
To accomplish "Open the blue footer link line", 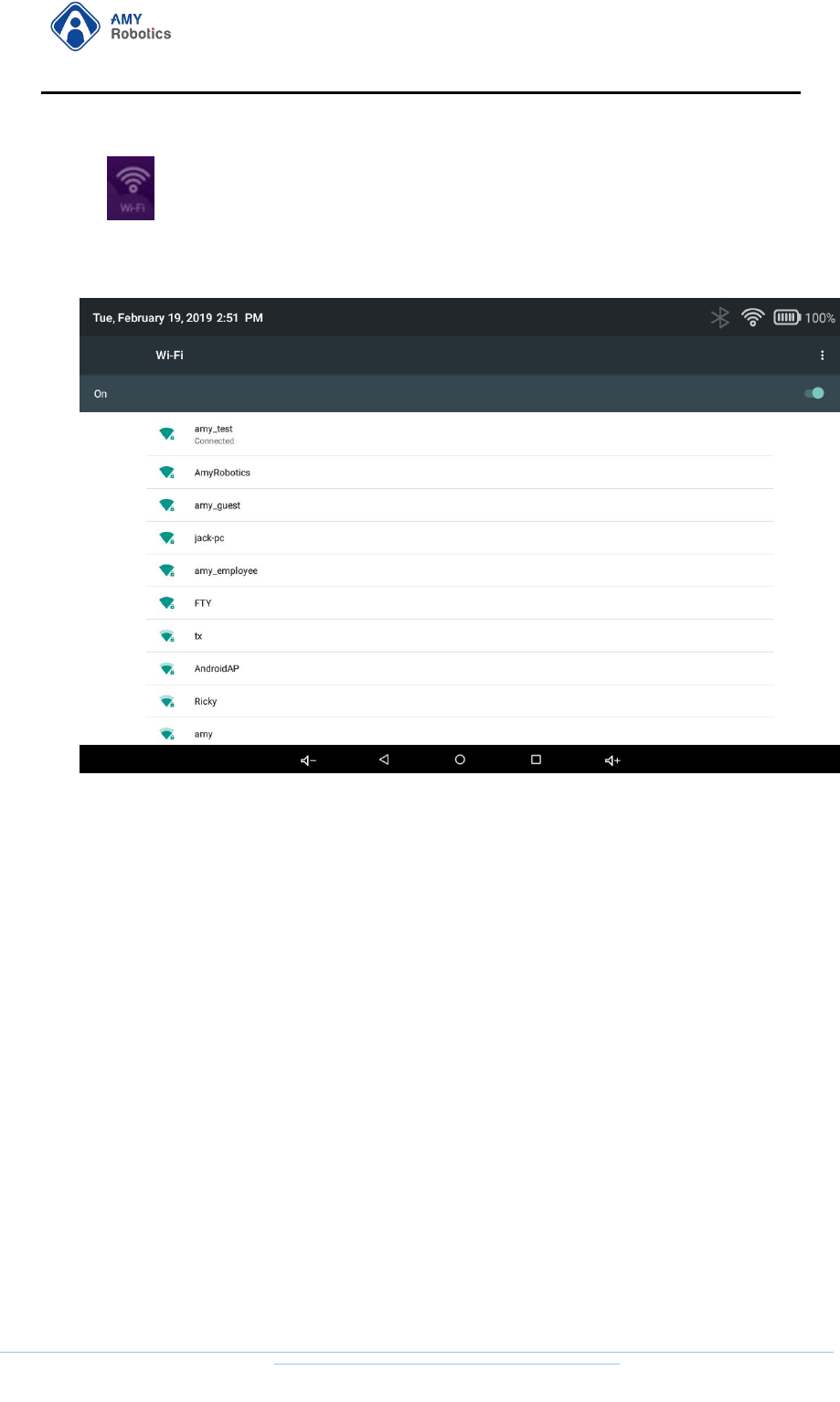I will (447, 1365).
